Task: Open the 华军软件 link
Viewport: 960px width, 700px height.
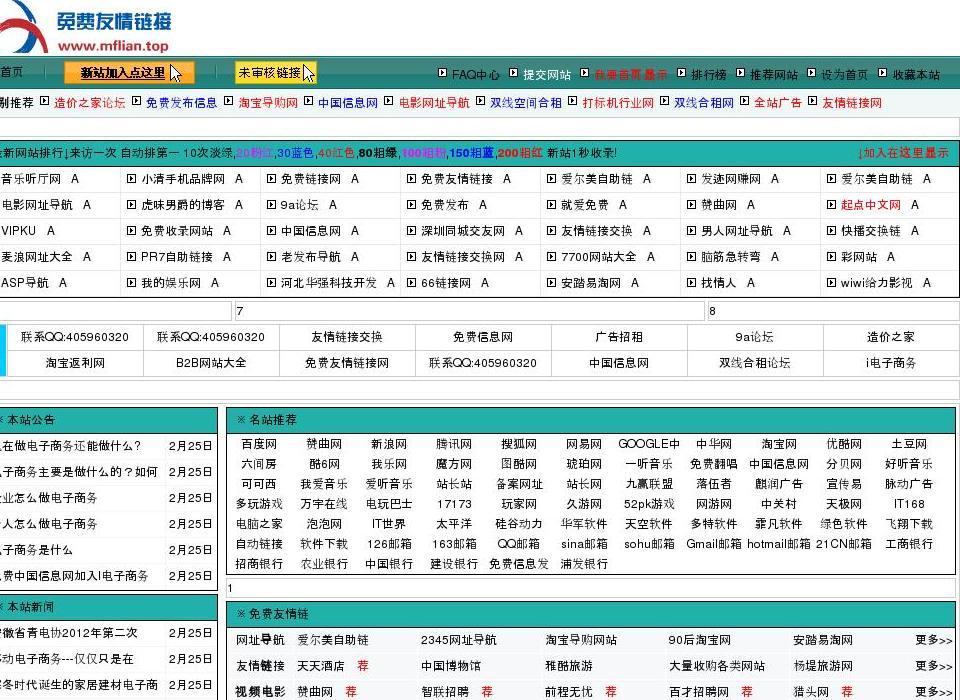Action: click(584, 524)
